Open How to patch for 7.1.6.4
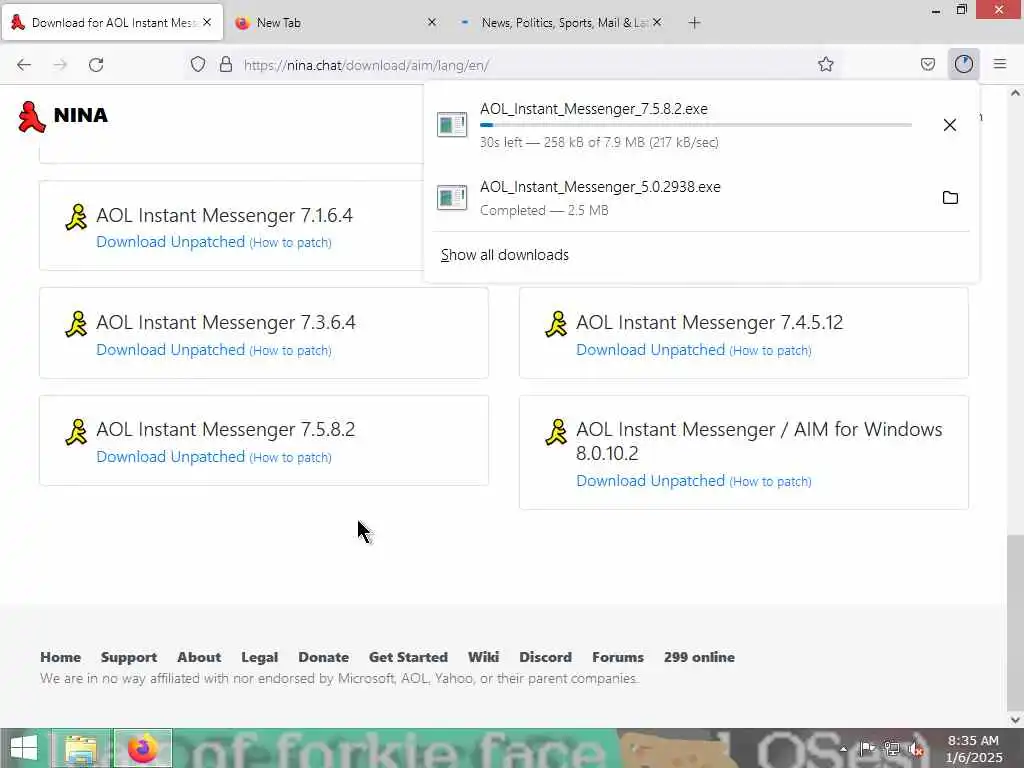The image size is (1024, 768). tap(291, 243)
